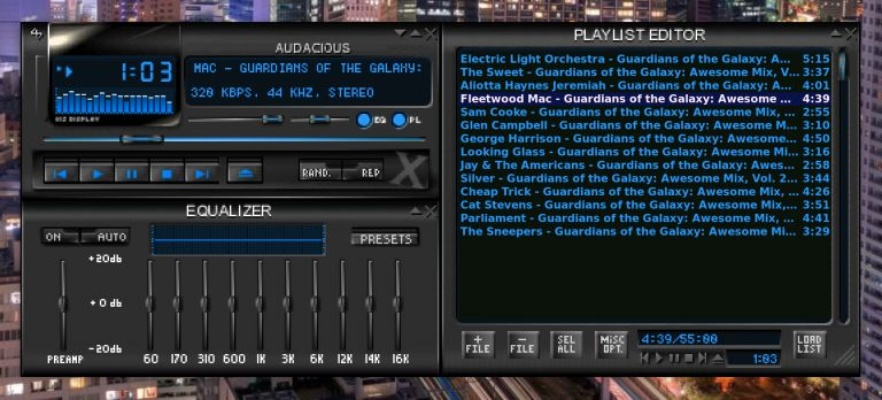Screen dimensions: 882x400
Task: Click the Eject open file button
Action: pos(245,172)
